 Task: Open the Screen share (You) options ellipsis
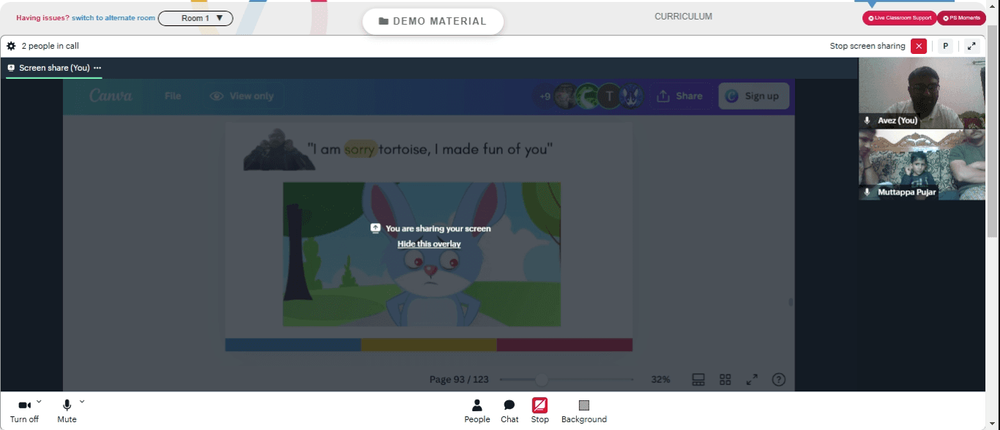(x=97, y=68)
